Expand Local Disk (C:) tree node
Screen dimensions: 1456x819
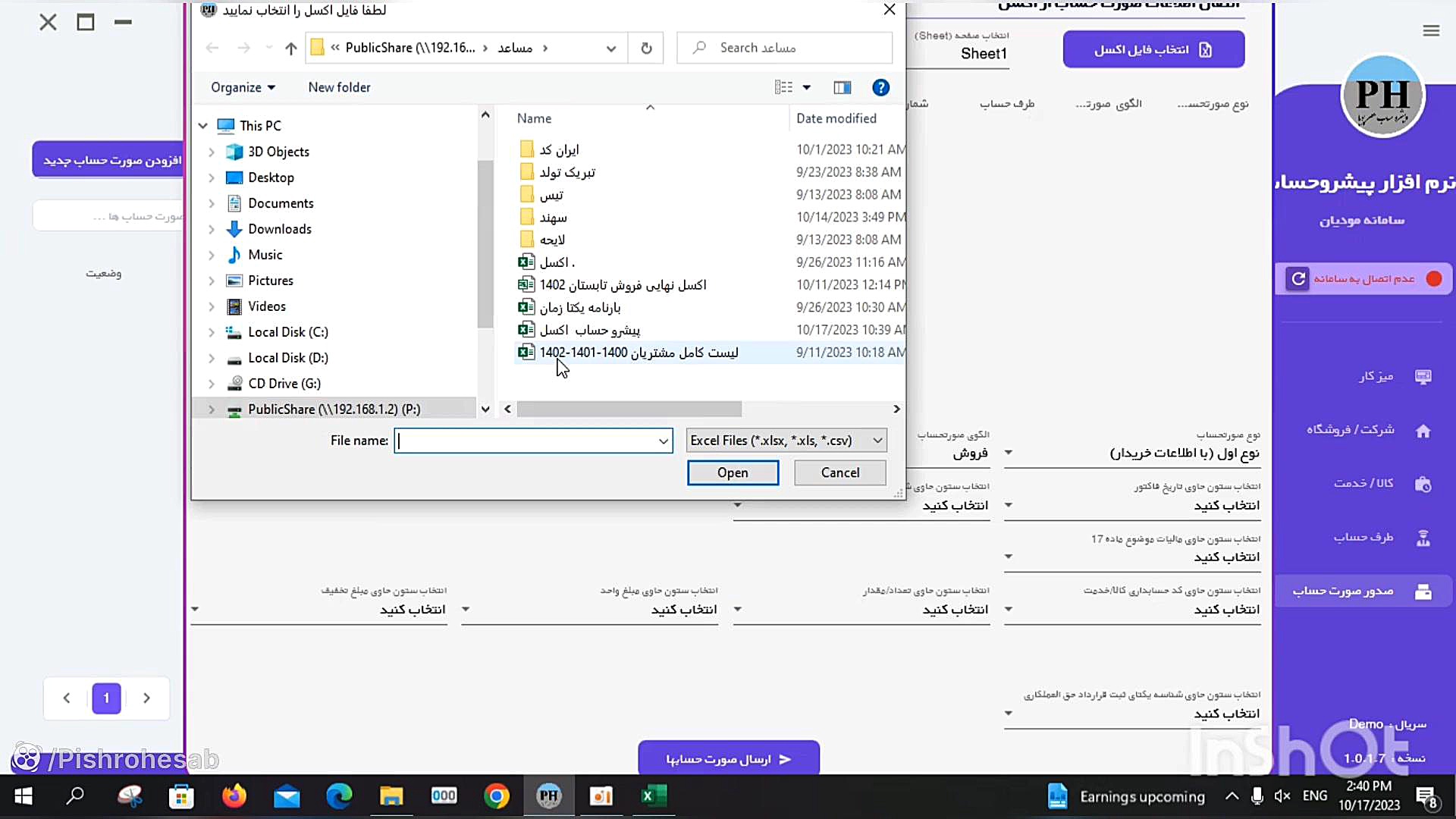click(x=212, y=332)
